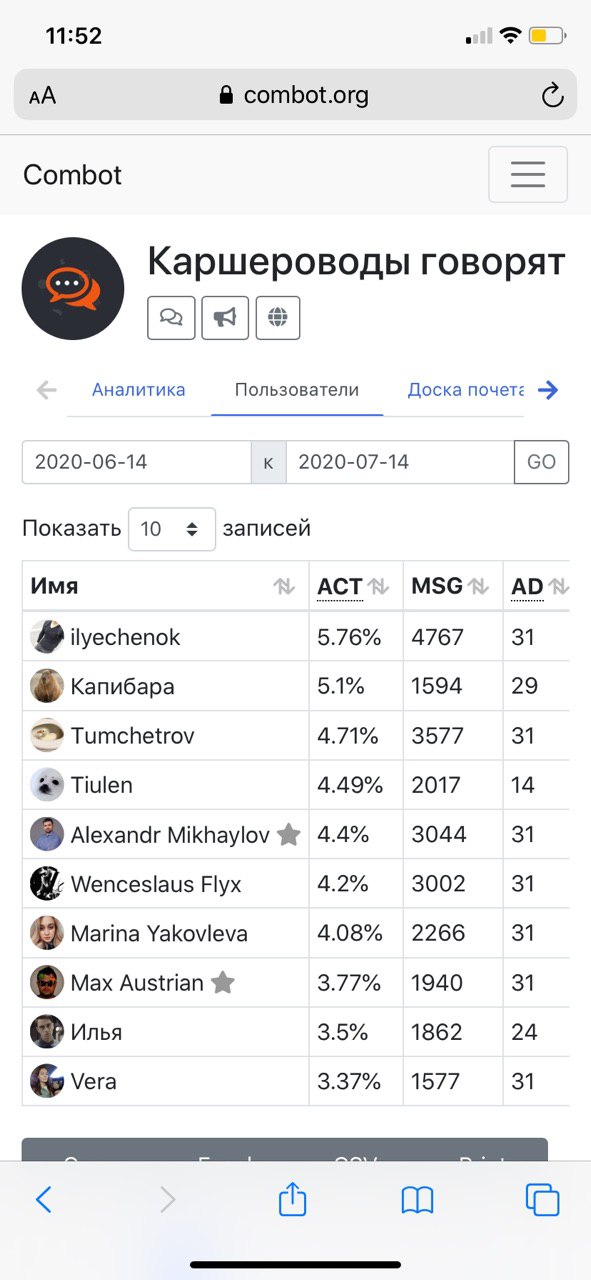Sort table by ACT column
Viewport: 591px width, 1280px height.
click(355, 587)
